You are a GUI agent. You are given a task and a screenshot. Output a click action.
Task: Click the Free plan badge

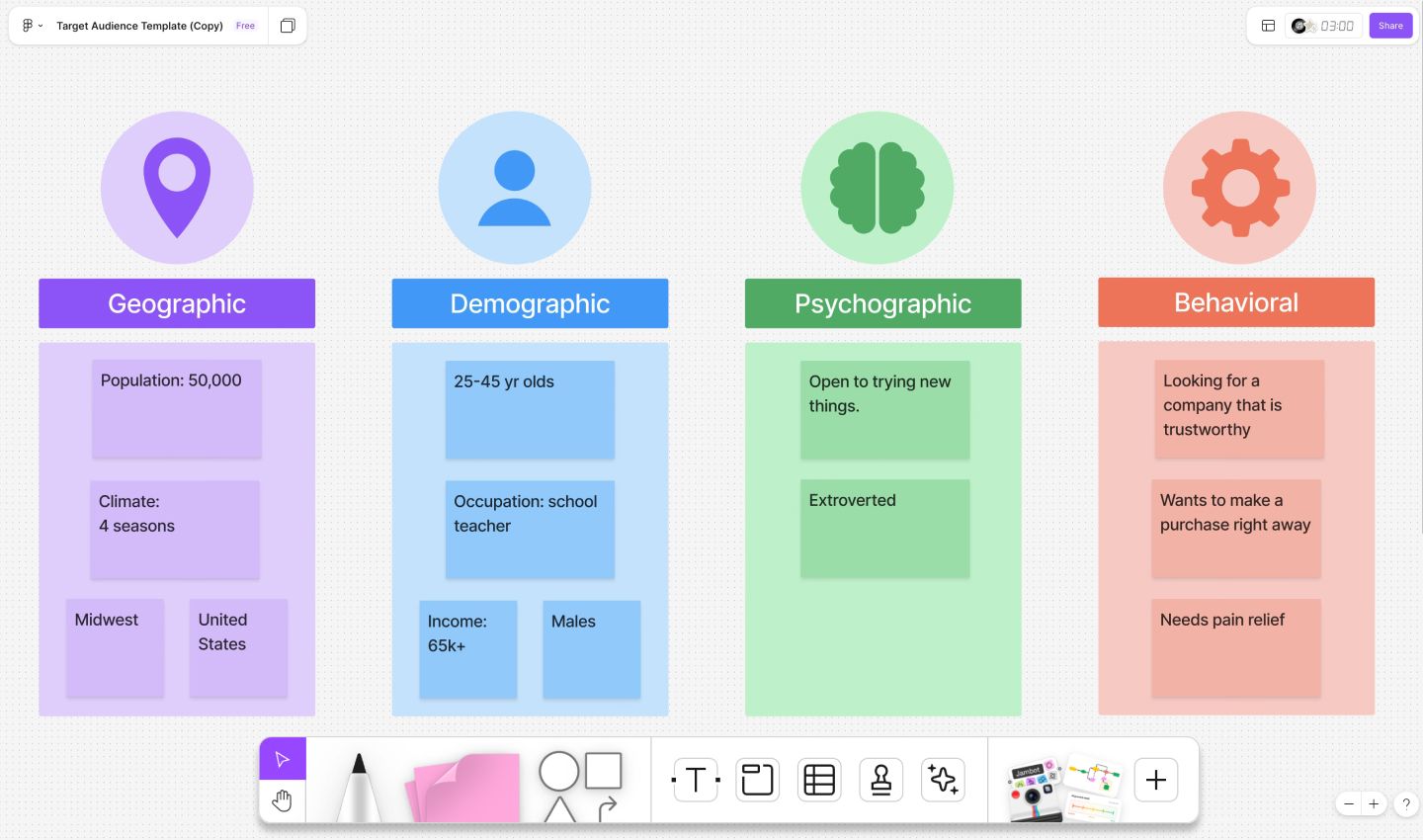click(x=245, y=26)
